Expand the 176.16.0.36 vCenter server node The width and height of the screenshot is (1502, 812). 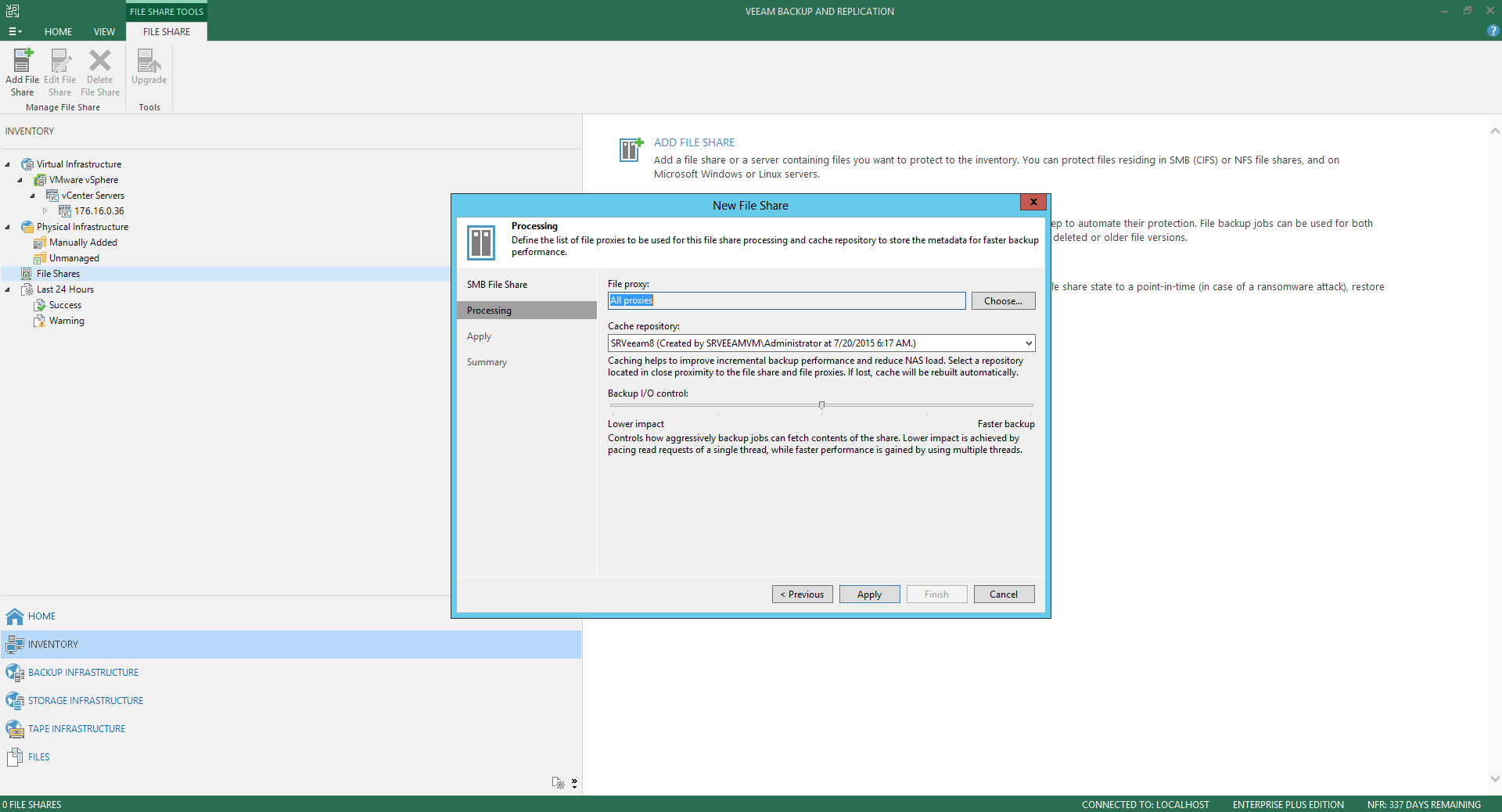45,211
